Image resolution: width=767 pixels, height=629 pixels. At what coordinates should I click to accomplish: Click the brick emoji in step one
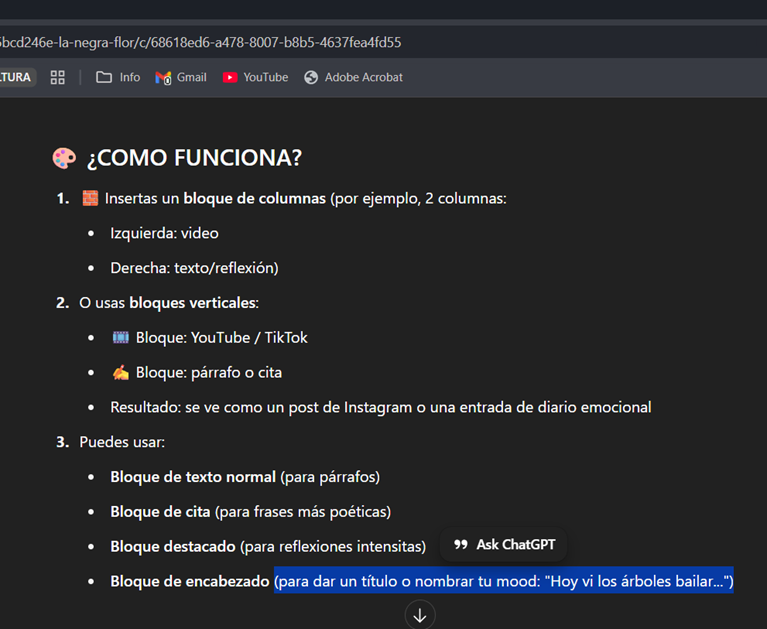[90, 198]
